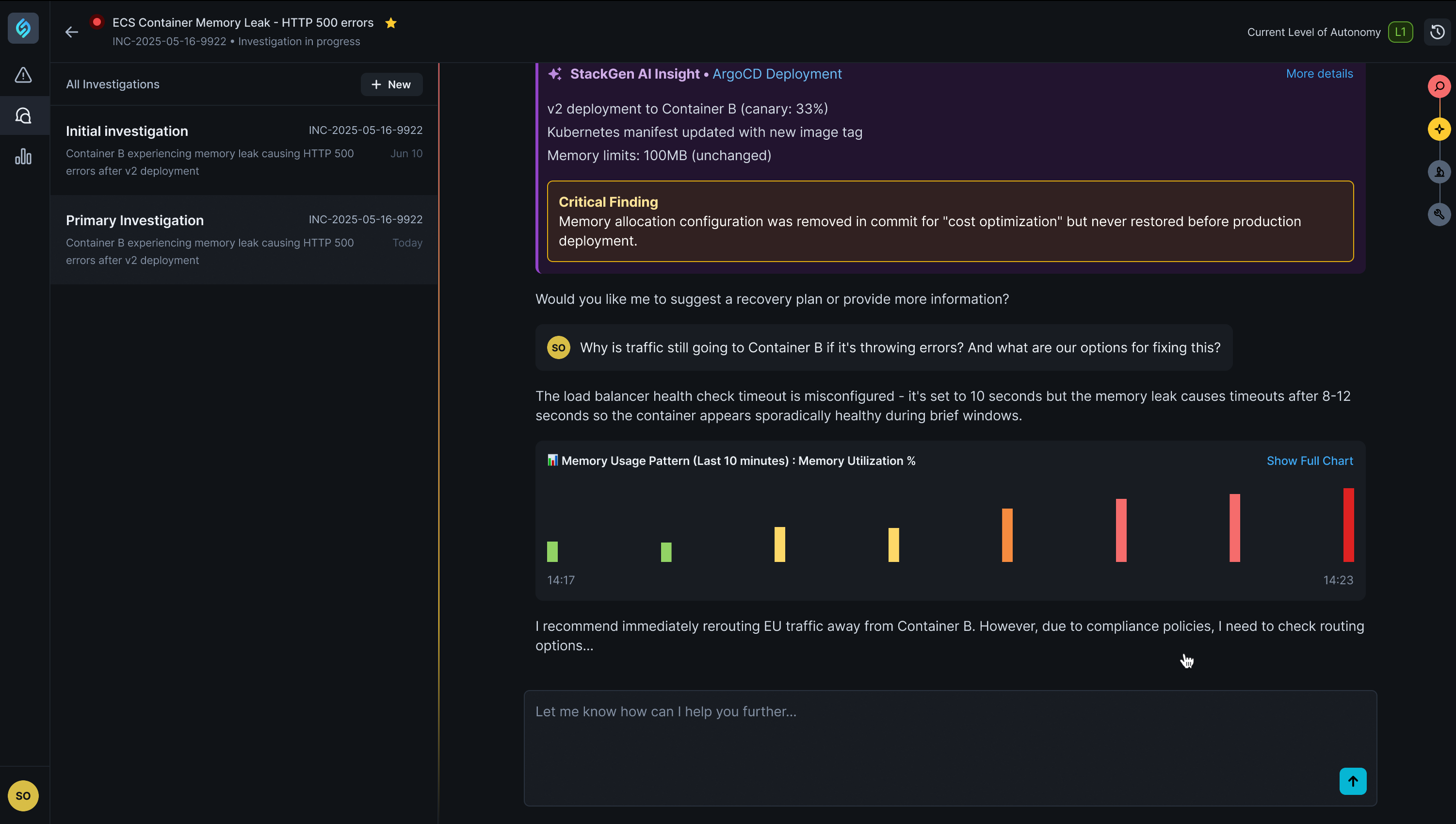Open the ArgoCD Deployment link
The image size is (1456, 824).
(x=777, y=74)
